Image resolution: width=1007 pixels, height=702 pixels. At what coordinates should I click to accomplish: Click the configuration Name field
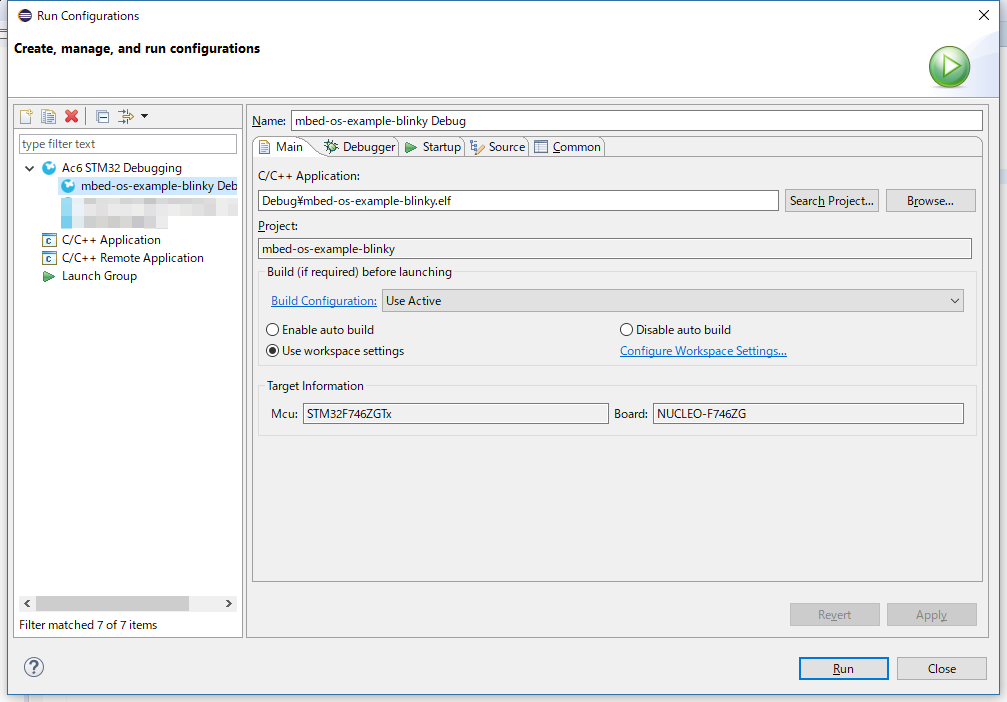pos(636,121)
